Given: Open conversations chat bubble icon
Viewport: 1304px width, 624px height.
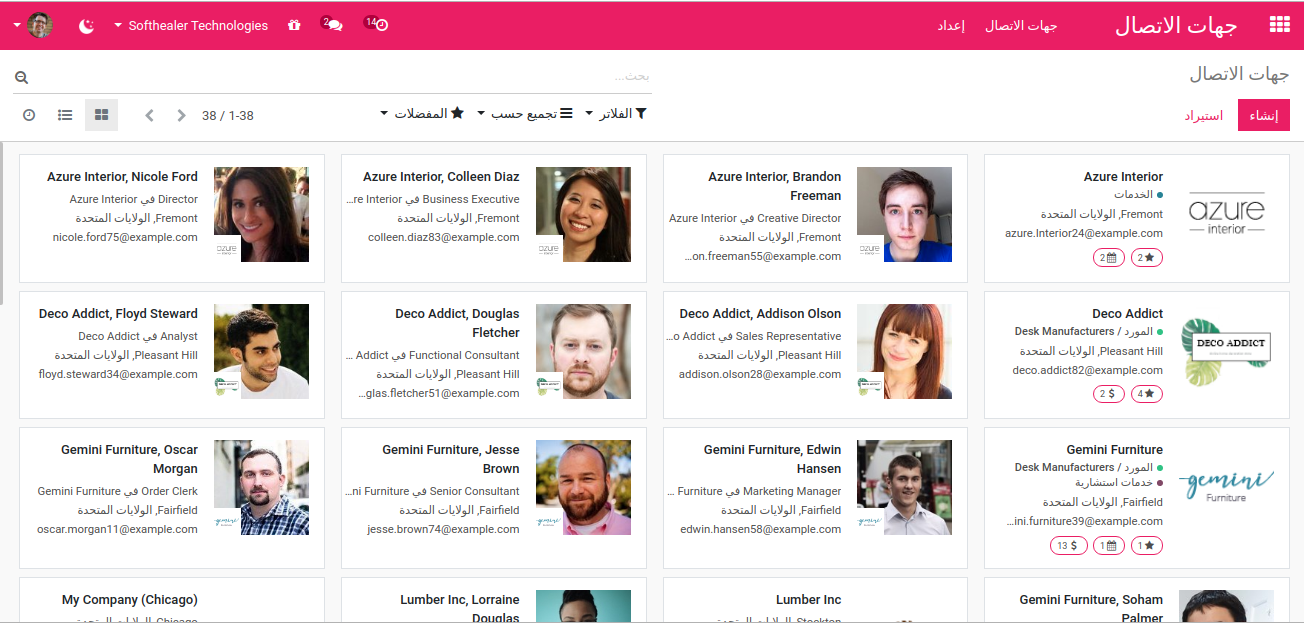Looking at the screenshot, I should click(332, 24).
